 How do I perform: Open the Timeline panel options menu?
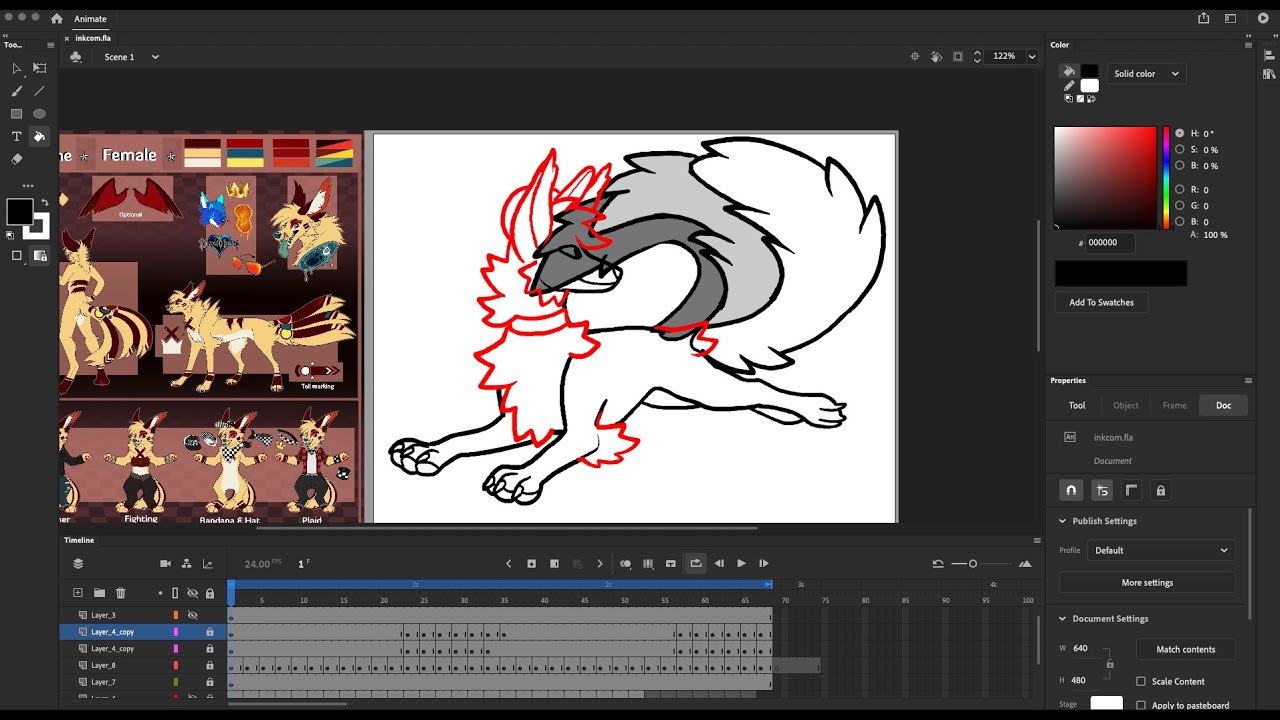1037,540
